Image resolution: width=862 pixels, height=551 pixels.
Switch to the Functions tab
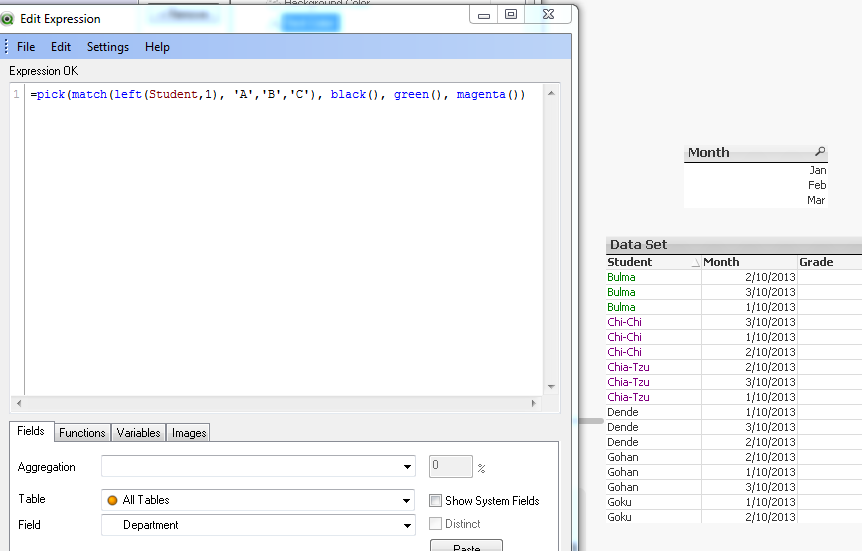[82, 433]
